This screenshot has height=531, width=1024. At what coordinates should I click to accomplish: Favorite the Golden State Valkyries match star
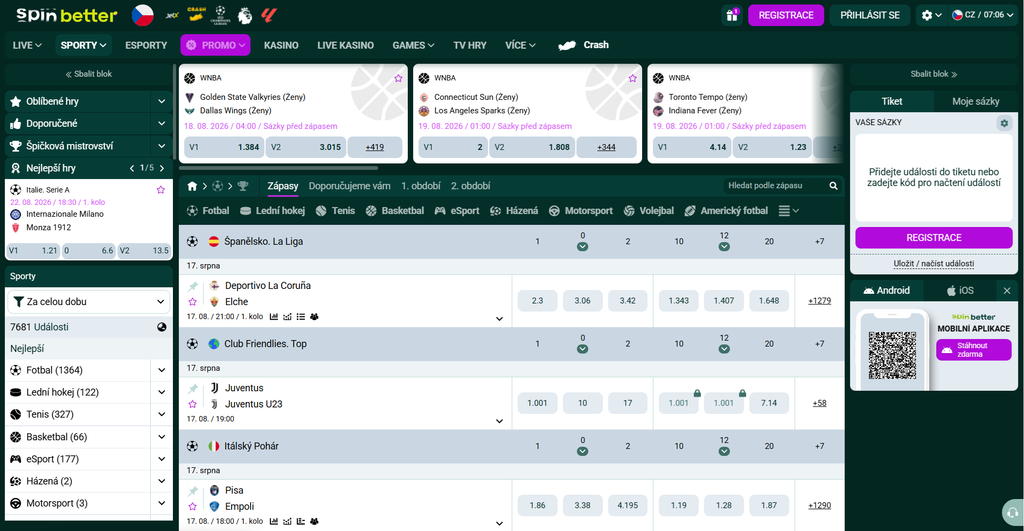pos(398,78)
